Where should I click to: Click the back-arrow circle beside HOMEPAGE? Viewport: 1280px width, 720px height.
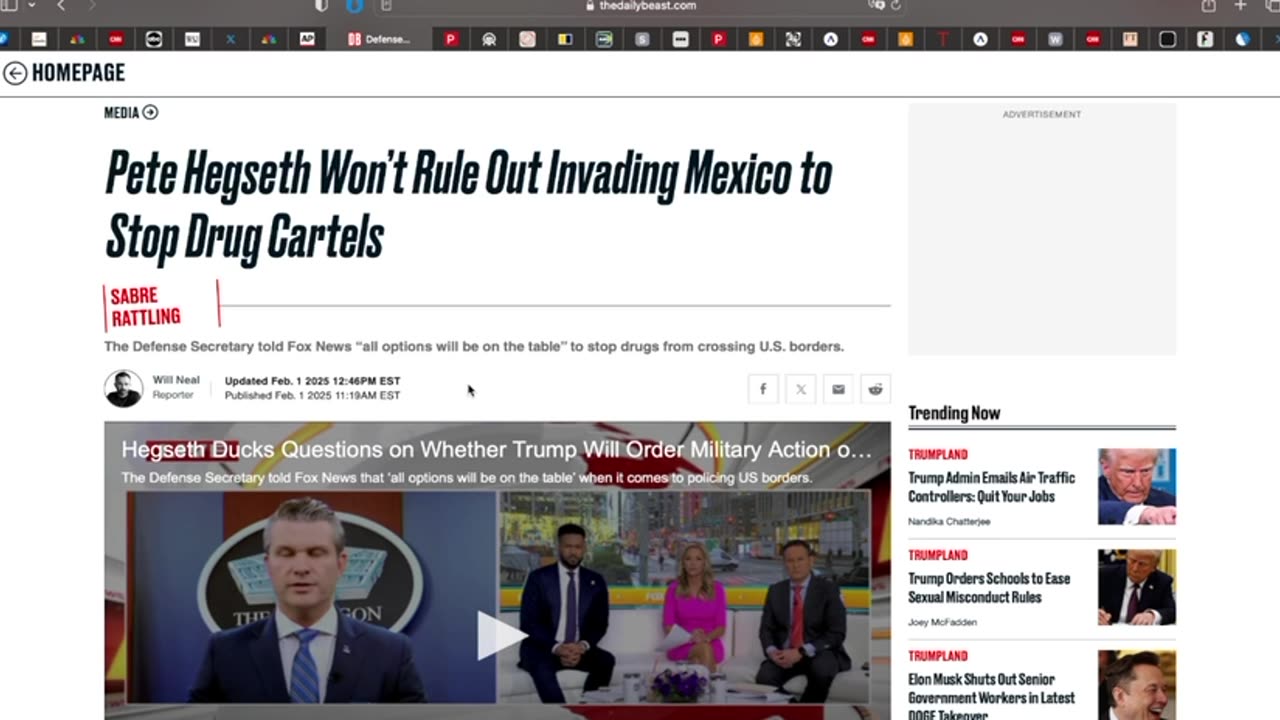(x=15, y=73)
